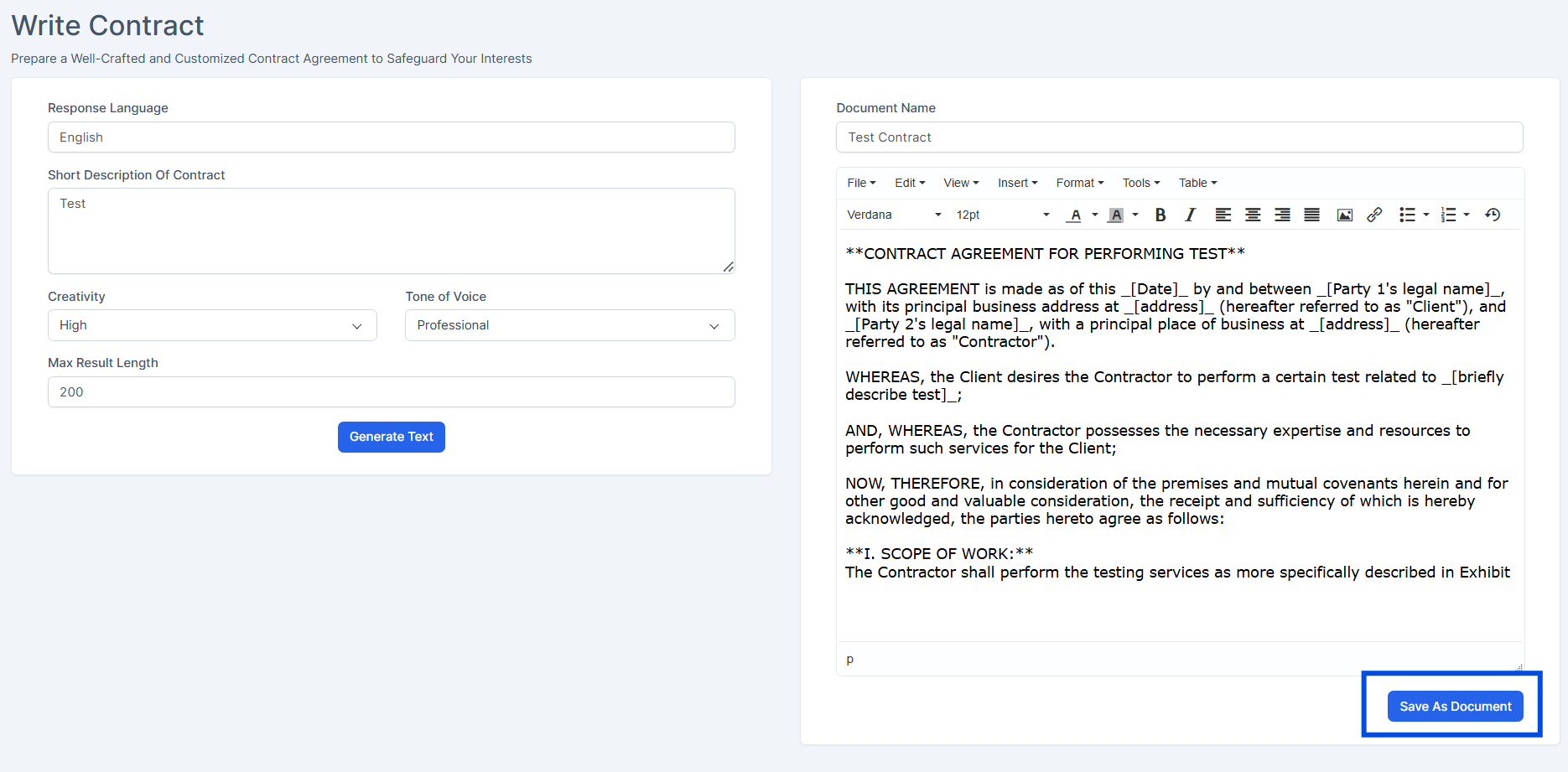Align text to the center
Viewport: 1568px width, 772px height.
pyautogui.click(x=1252, y=215)
